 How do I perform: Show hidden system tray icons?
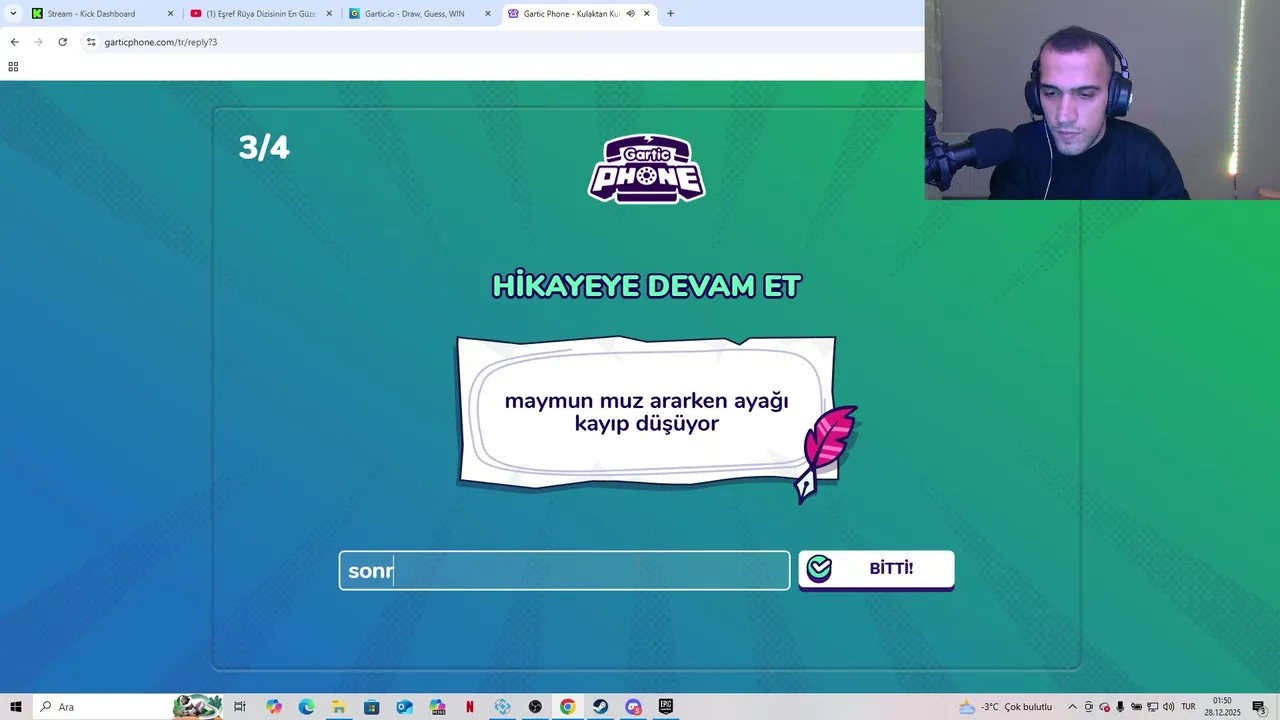1073,707
